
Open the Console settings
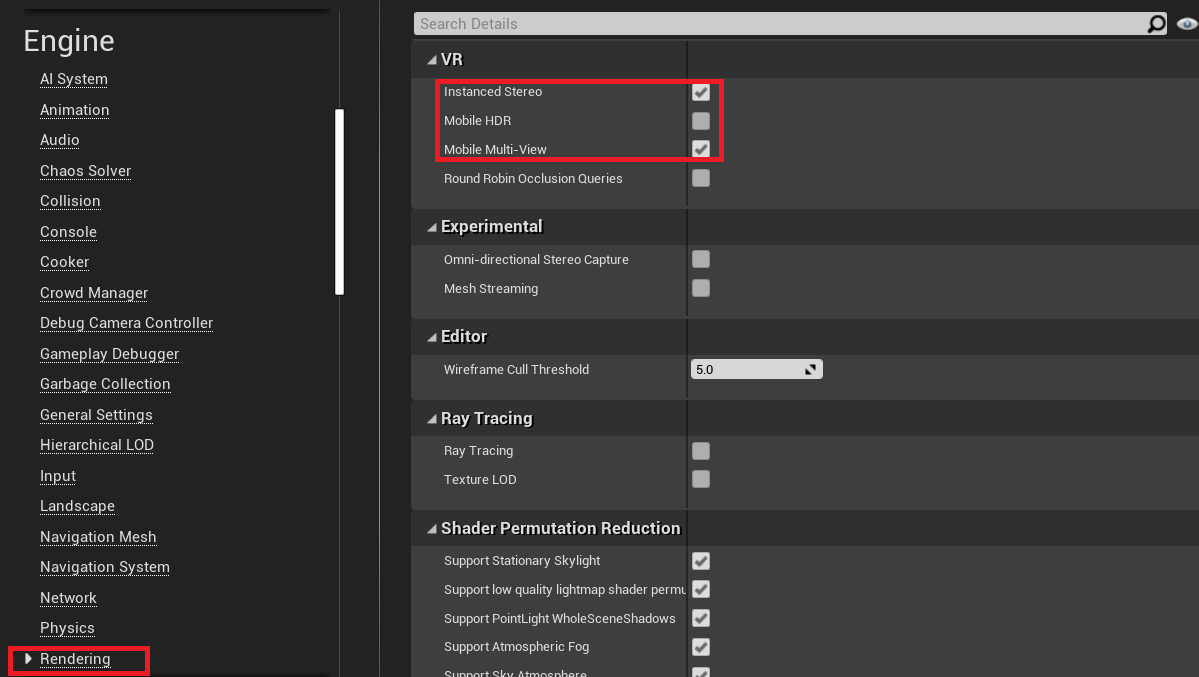click(x=68, y=232)
